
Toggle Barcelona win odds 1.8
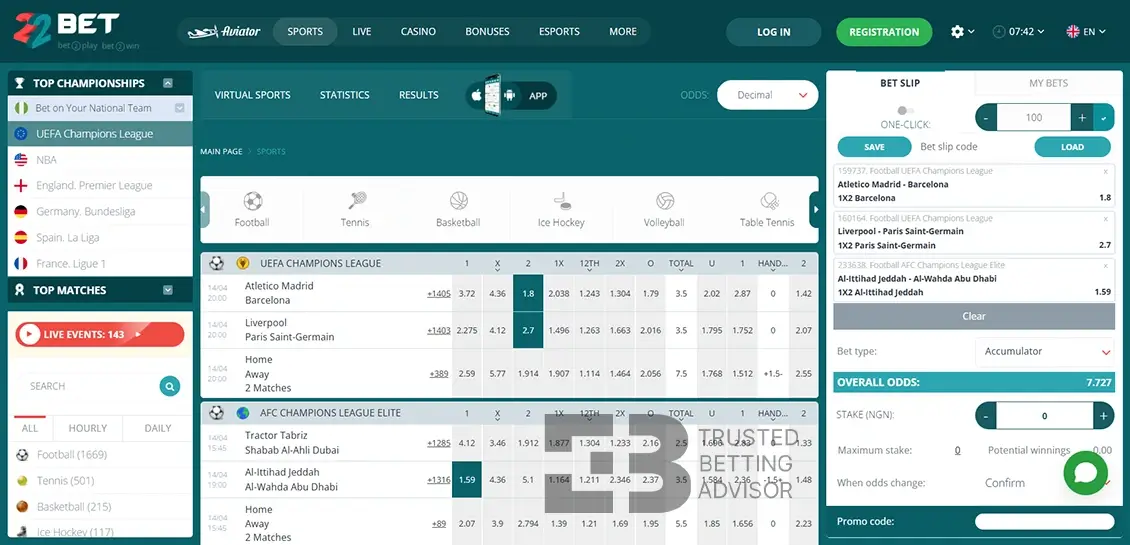[x=528, y=293]
